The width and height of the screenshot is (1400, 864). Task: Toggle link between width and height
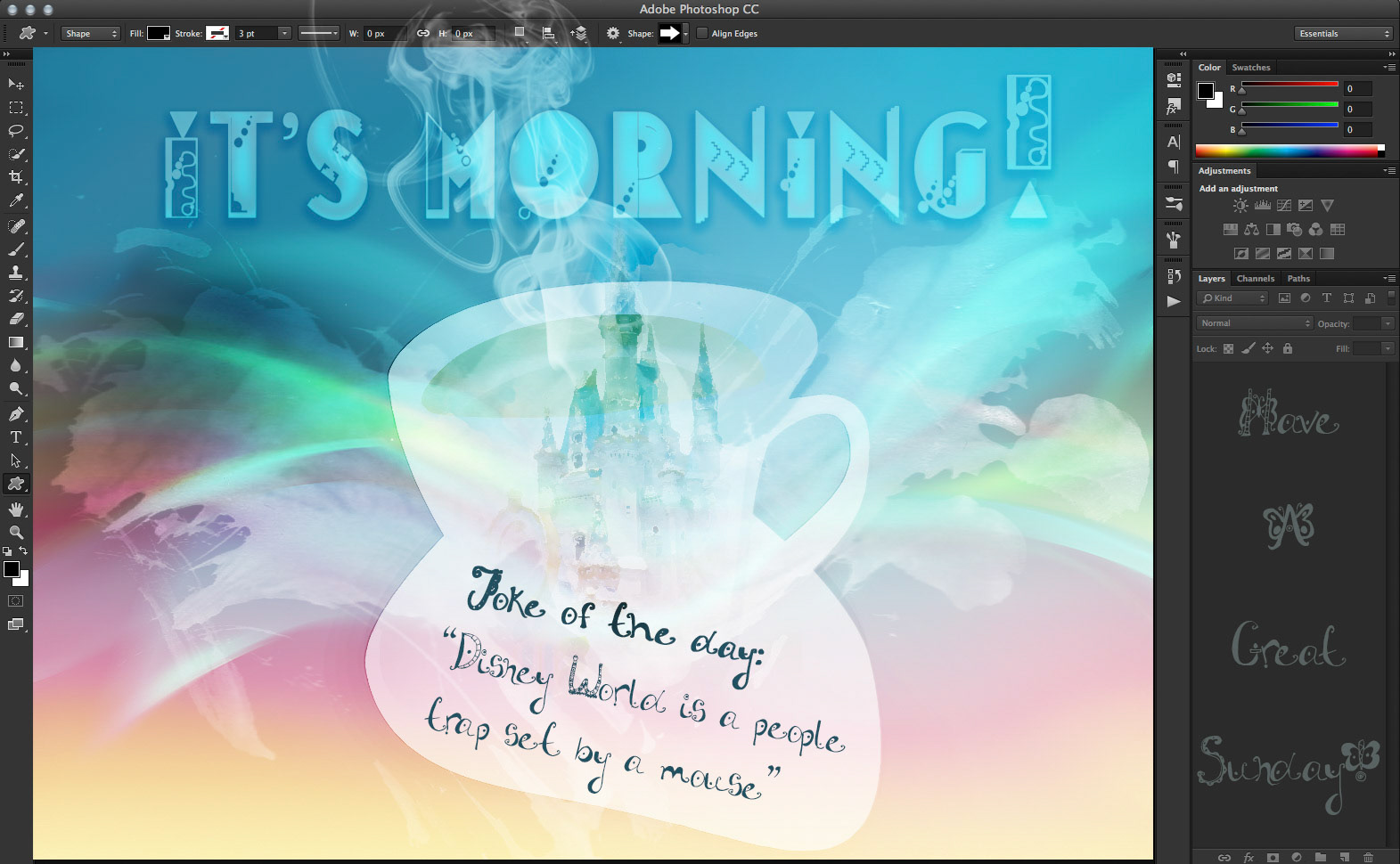423,34
